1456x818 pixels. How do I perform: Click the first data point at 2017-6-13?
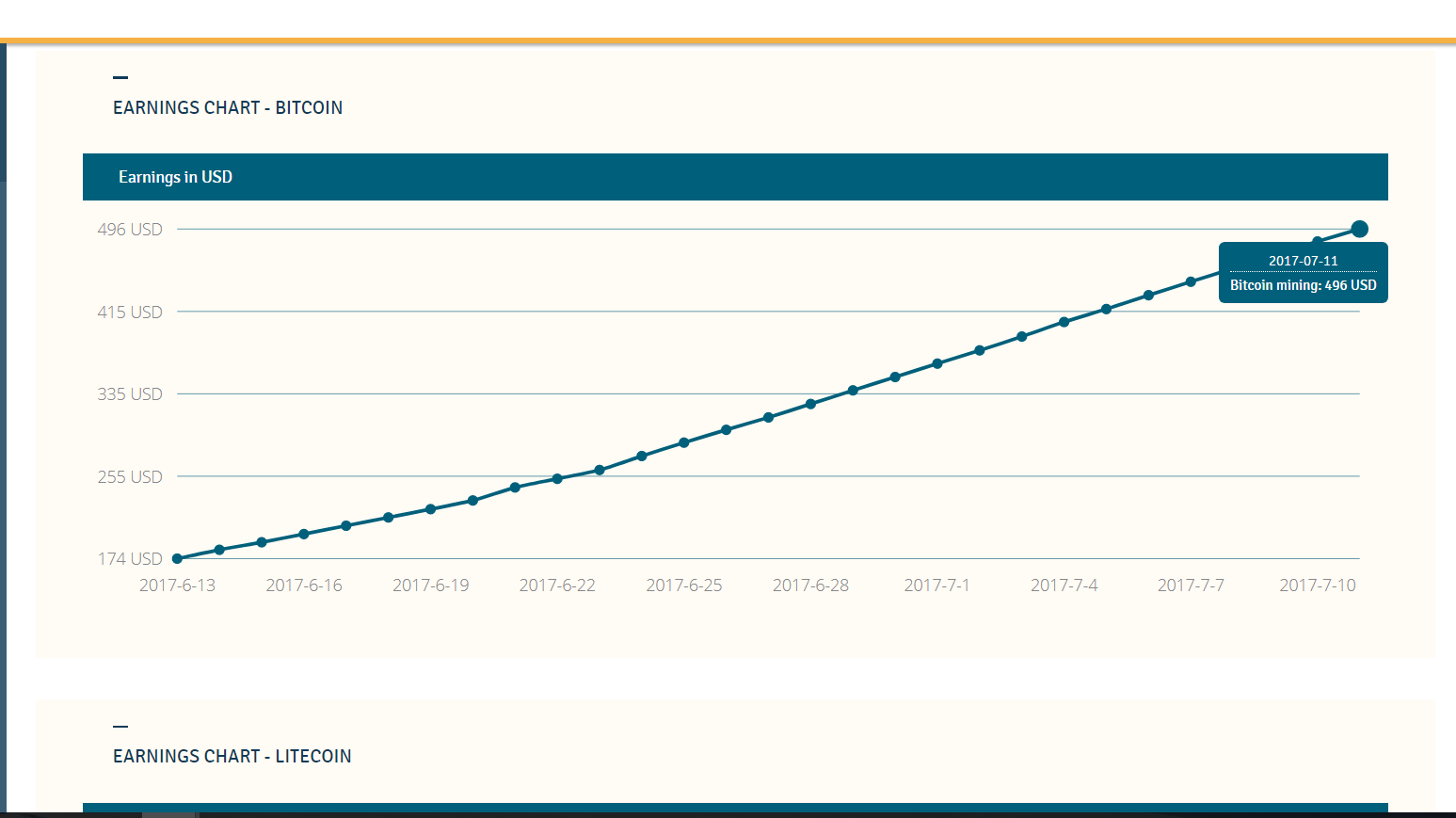click(x=177, y=559)
